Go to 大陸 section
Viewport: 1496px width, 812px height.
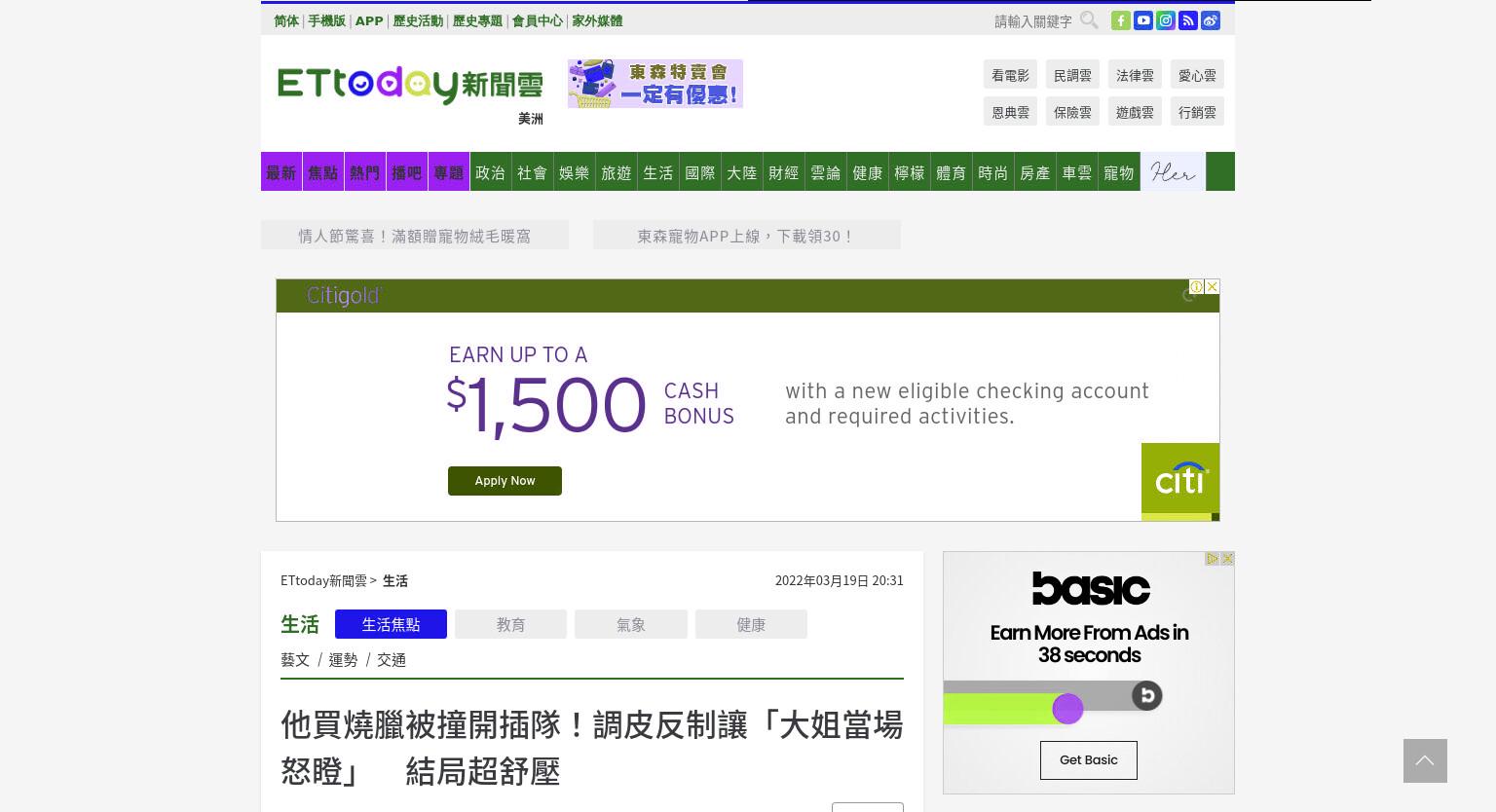(x=742, y=172)
